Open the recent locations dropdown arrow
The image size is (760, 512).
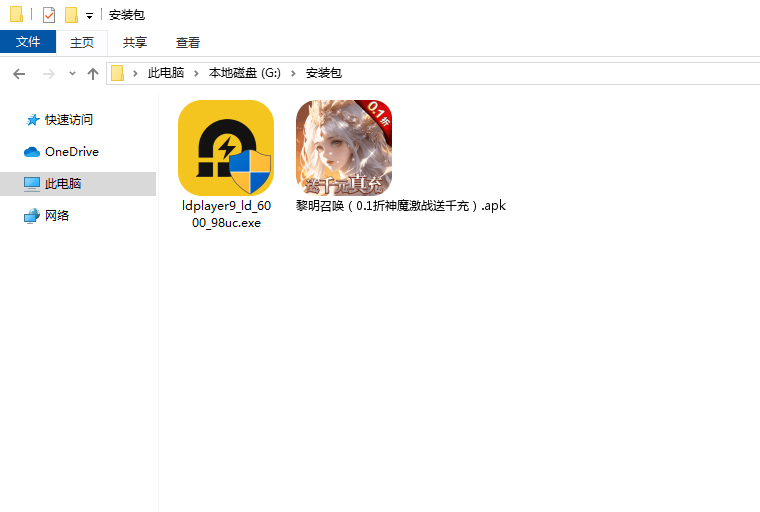coord(72,74)
